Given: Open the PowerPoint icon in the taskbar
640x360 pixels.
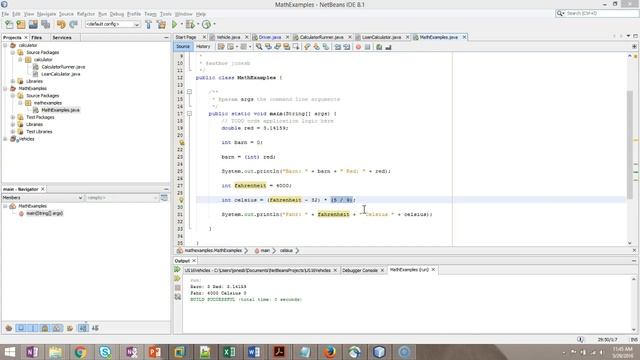Looking at the screenshot, I should coord(155,352).
